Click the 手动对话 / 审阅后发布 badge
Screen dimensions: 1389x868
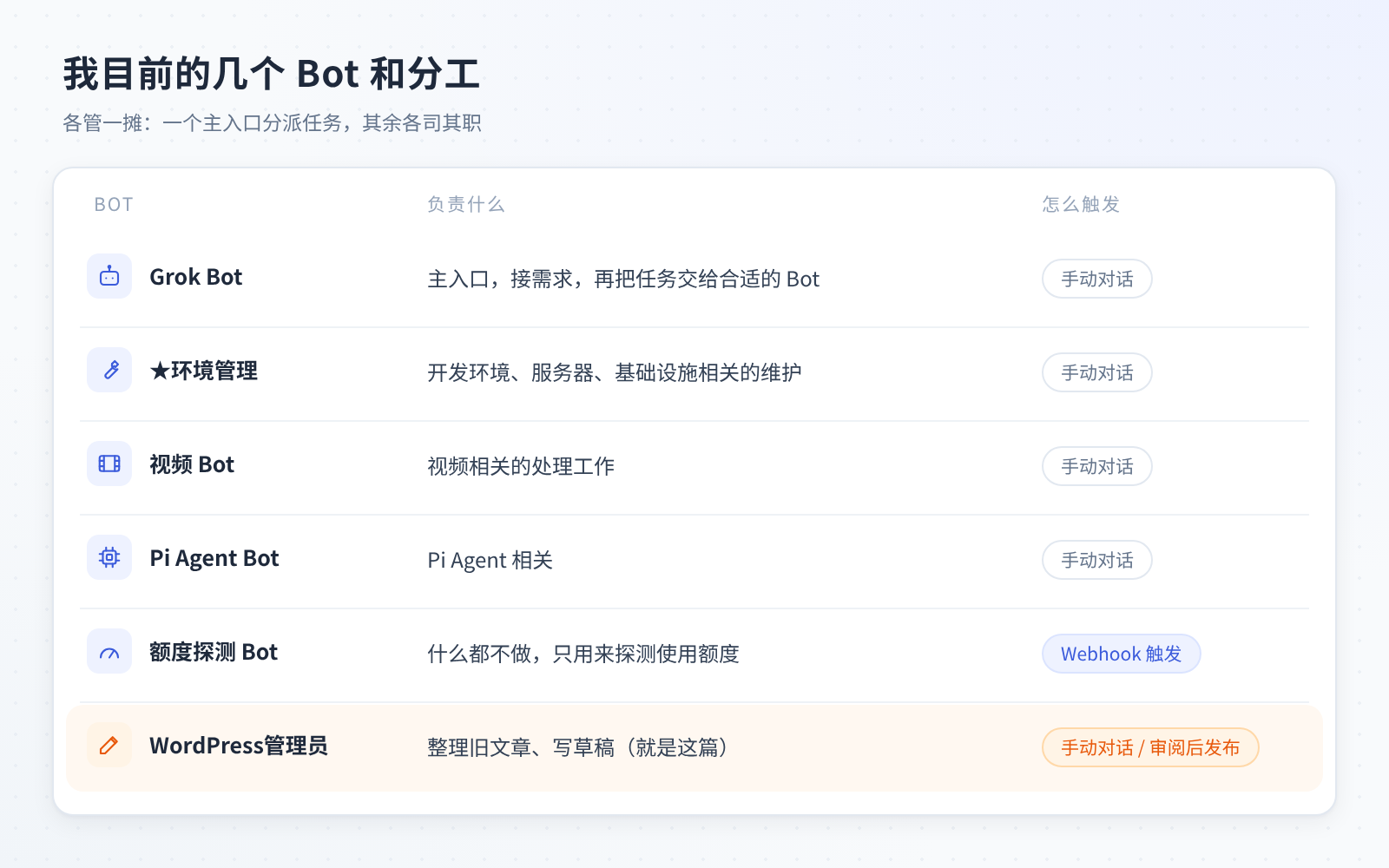pos(1150,747)
